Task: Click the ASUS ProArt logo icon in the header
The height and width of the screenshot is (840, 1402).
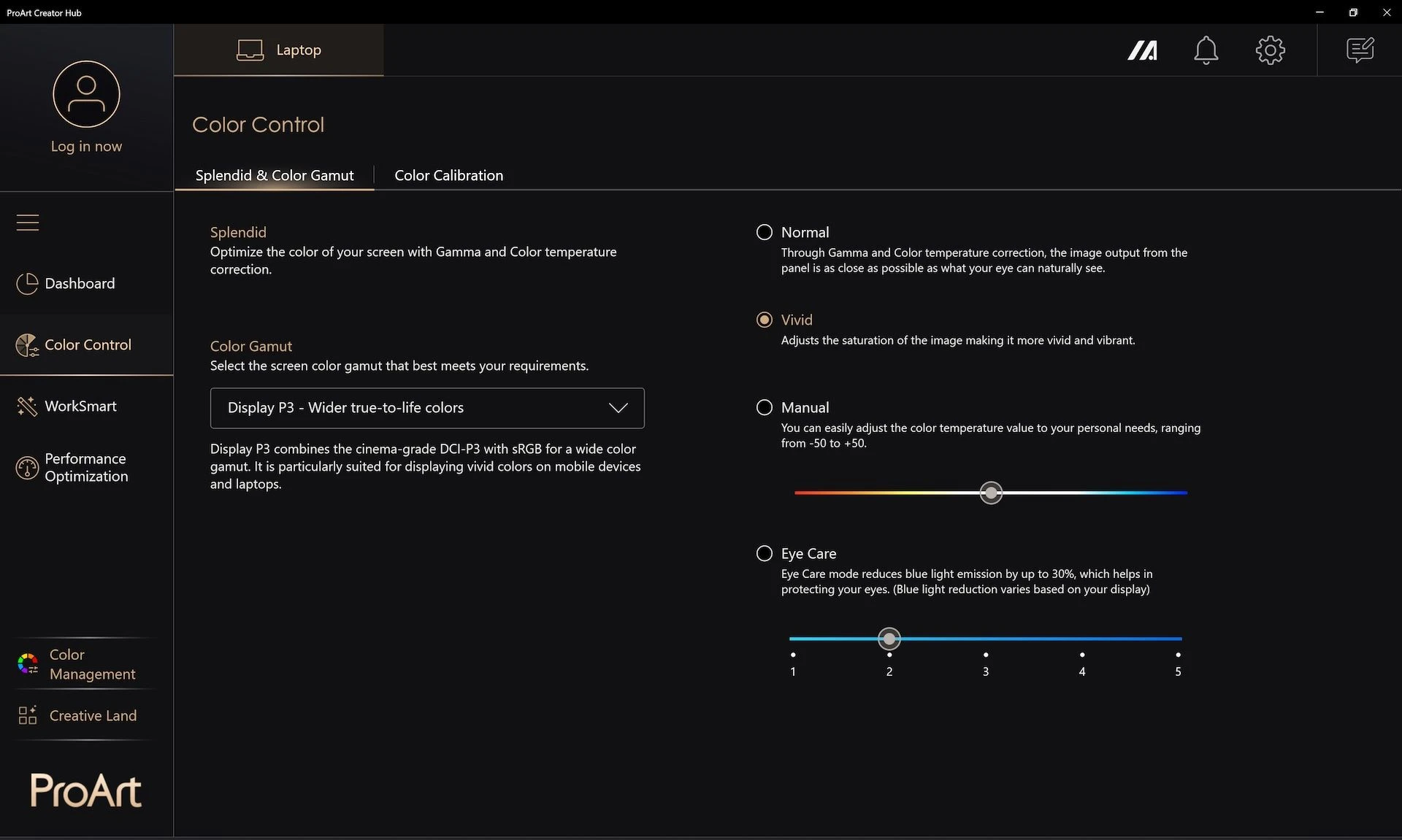Action: (1142, 50)
